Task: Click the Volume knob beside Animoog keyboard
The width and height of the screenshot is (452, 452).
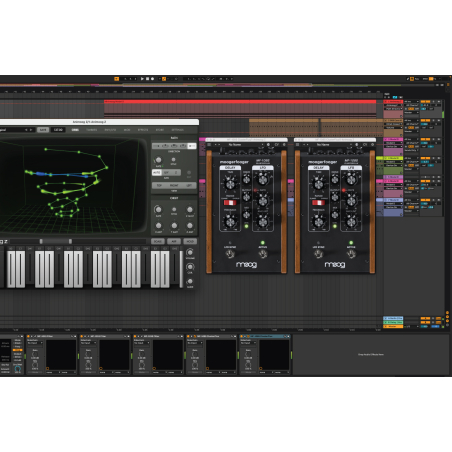Action: [190, 252]
